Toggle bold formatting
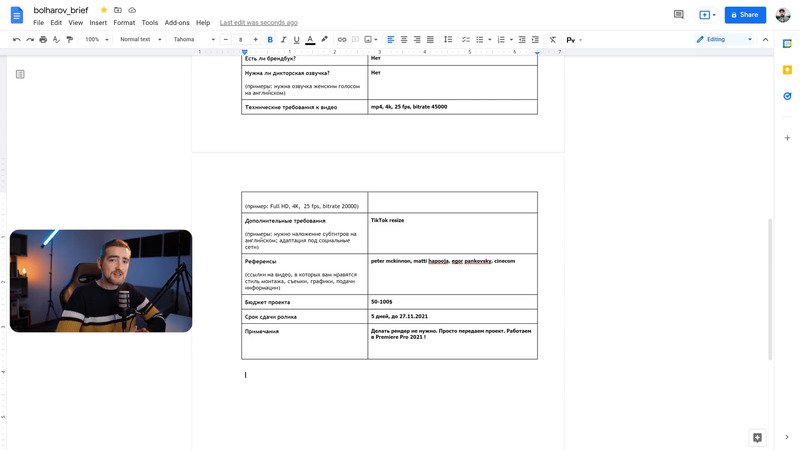 [270, 39]
